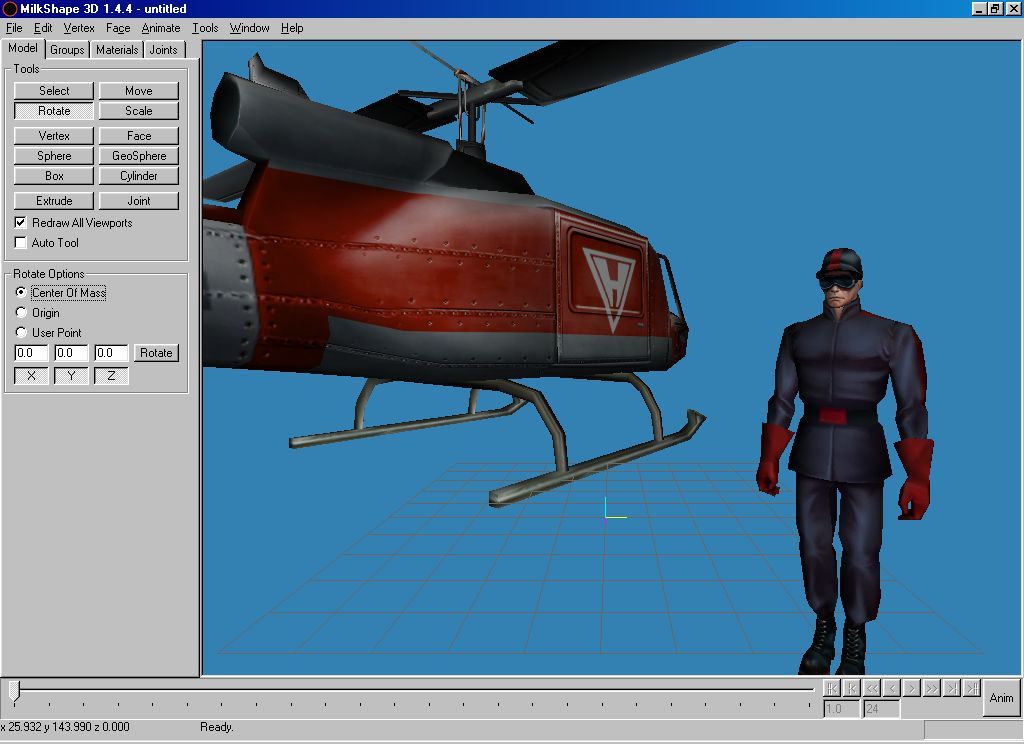Go to first frame playback button
The image size is (1024, 744).
(x=831, y=688)
